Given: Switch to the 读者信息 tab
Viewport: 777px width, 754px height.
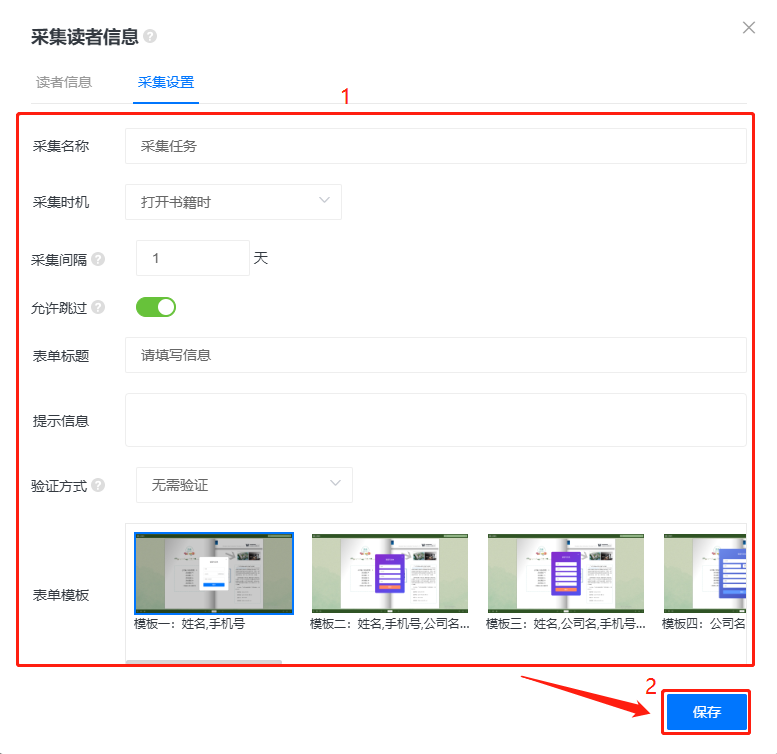Looking at the screenshot, I should coord(64,82).
